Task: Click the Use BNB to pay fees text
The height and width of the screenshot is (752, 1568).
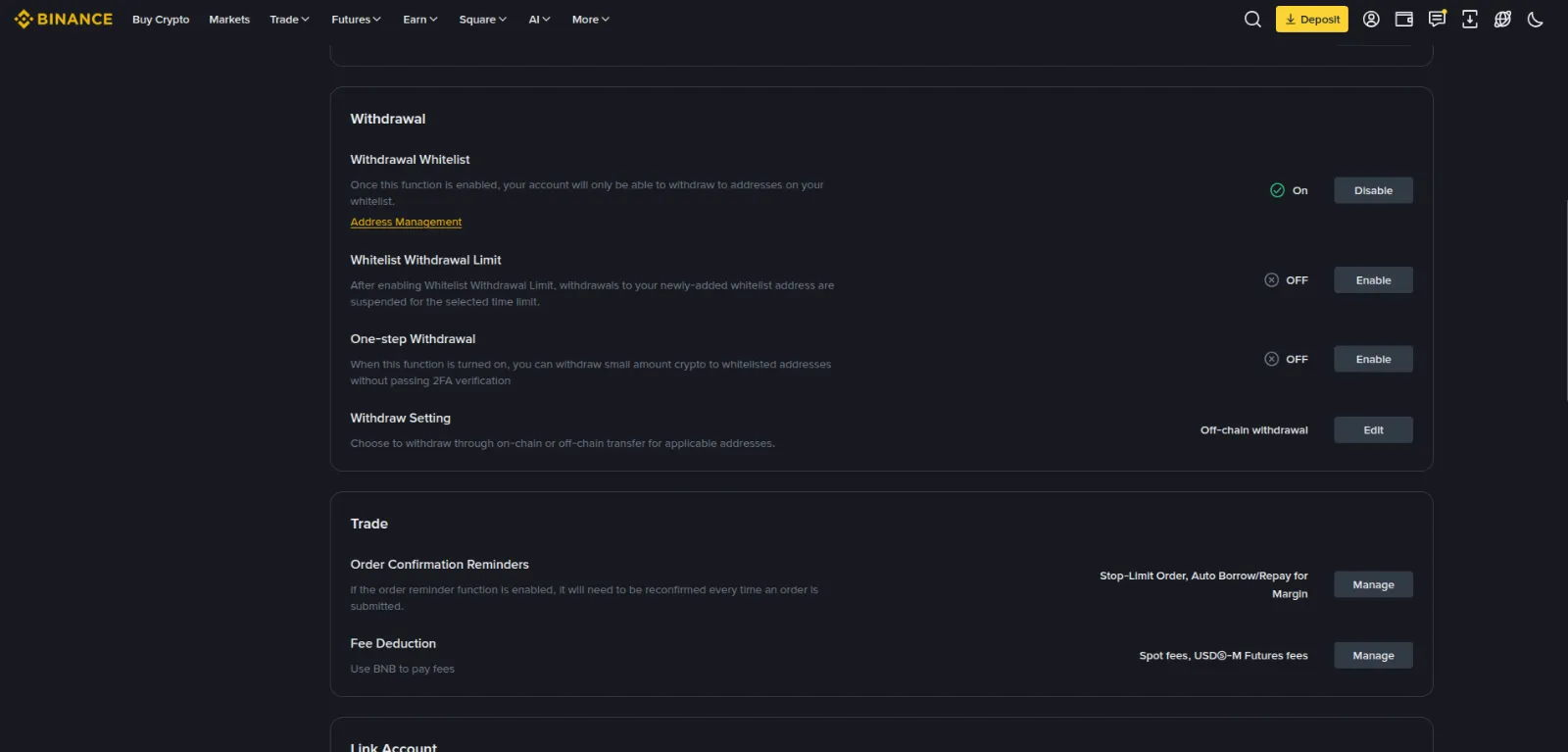Action: pos(403,670)
